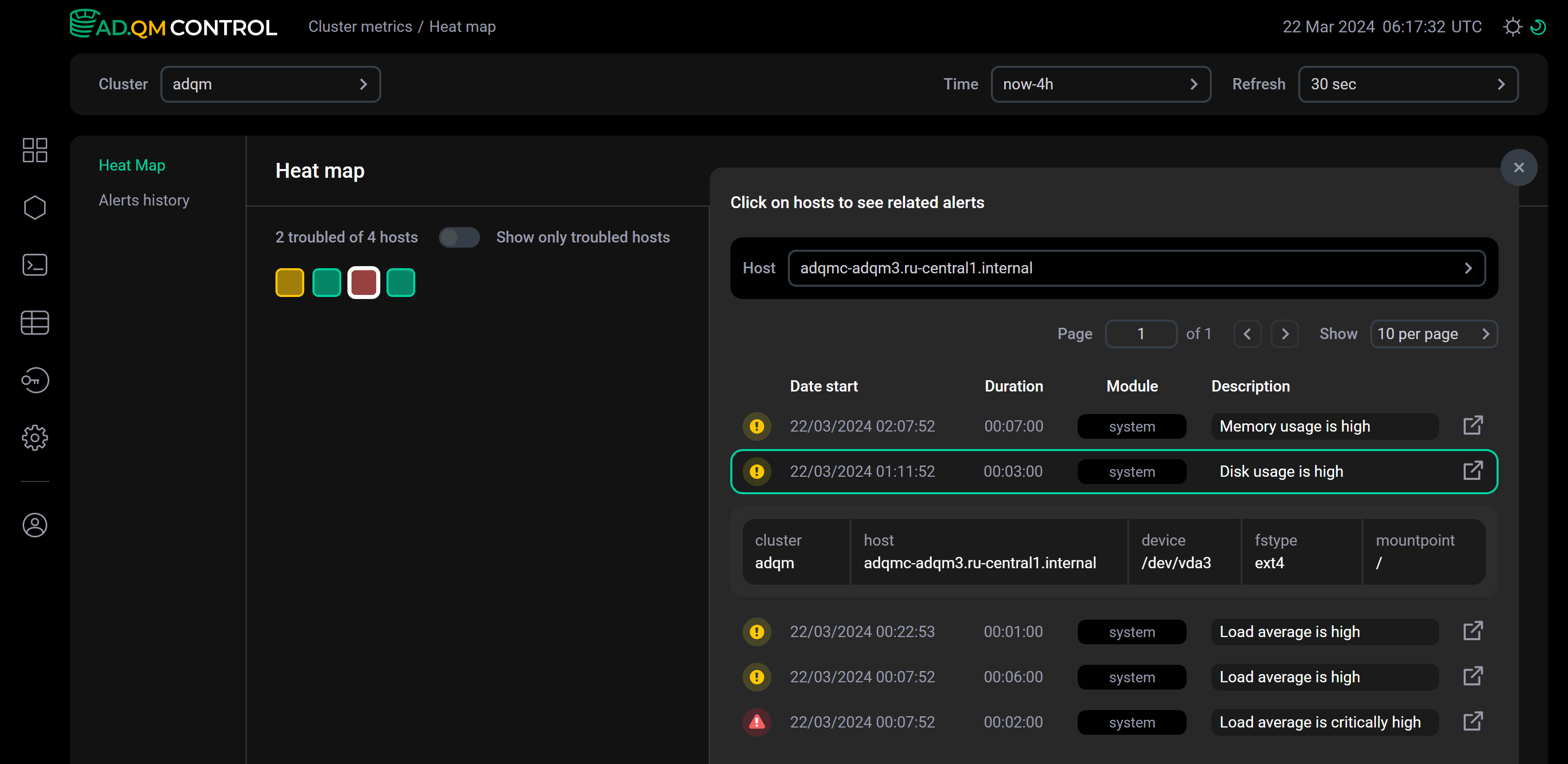The height and width of the screenshot is (764, 1568).
Task: Switch to light theme sun icon
Action: (1512, 27)
